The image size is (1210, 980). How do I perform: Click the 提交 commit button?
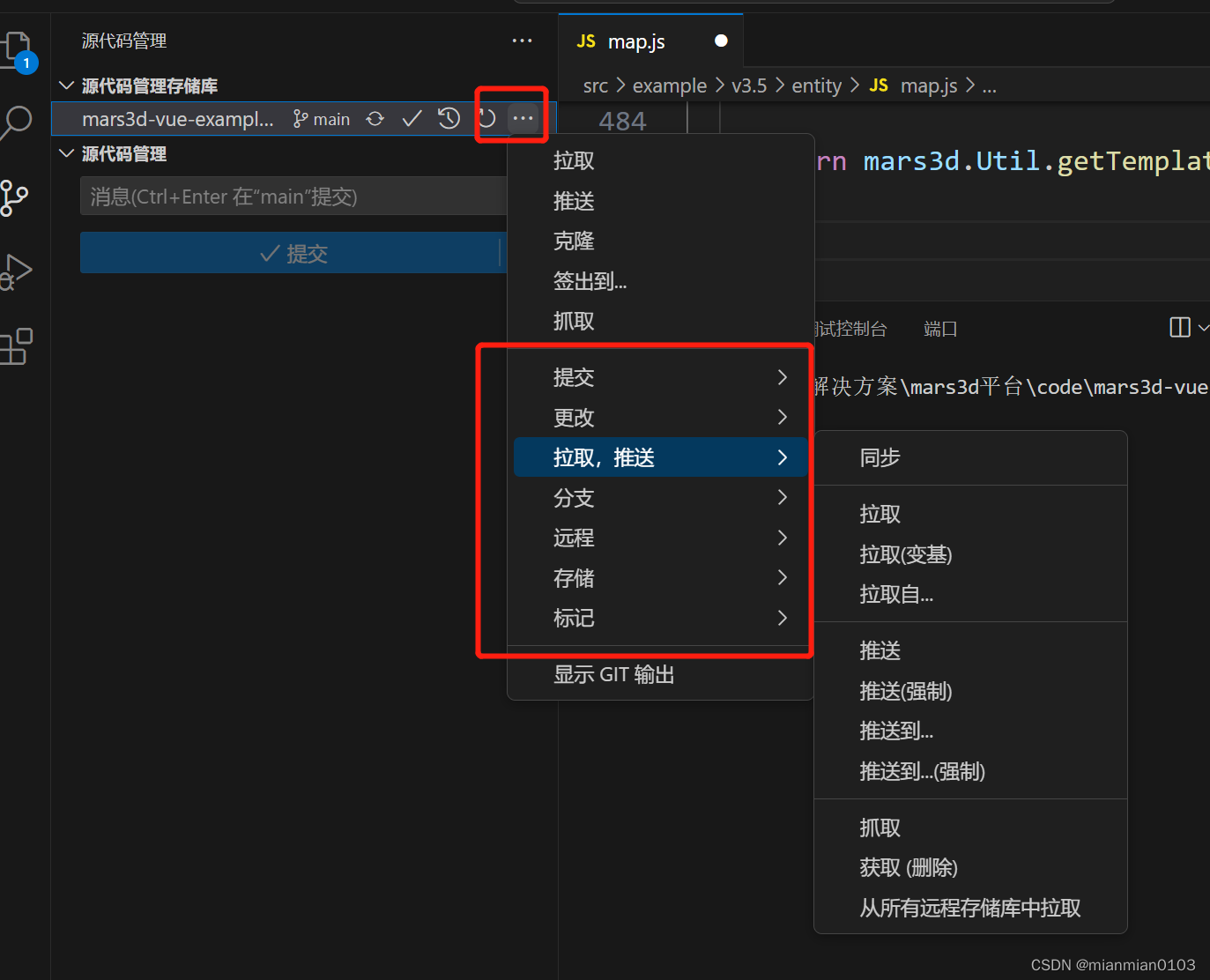(x=293, y=253)
